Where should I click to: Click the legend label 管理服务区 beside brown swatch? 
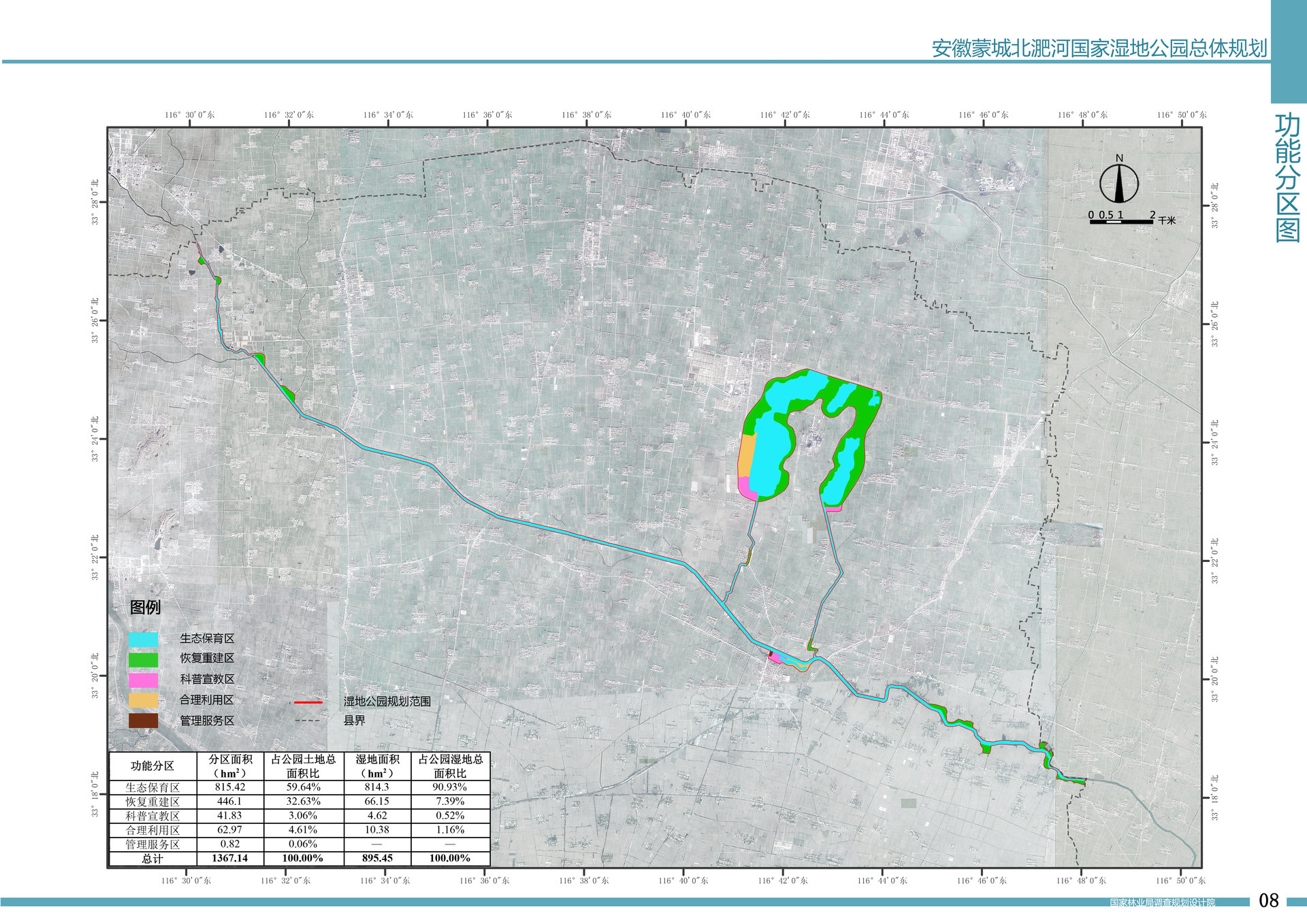point(207,721)
